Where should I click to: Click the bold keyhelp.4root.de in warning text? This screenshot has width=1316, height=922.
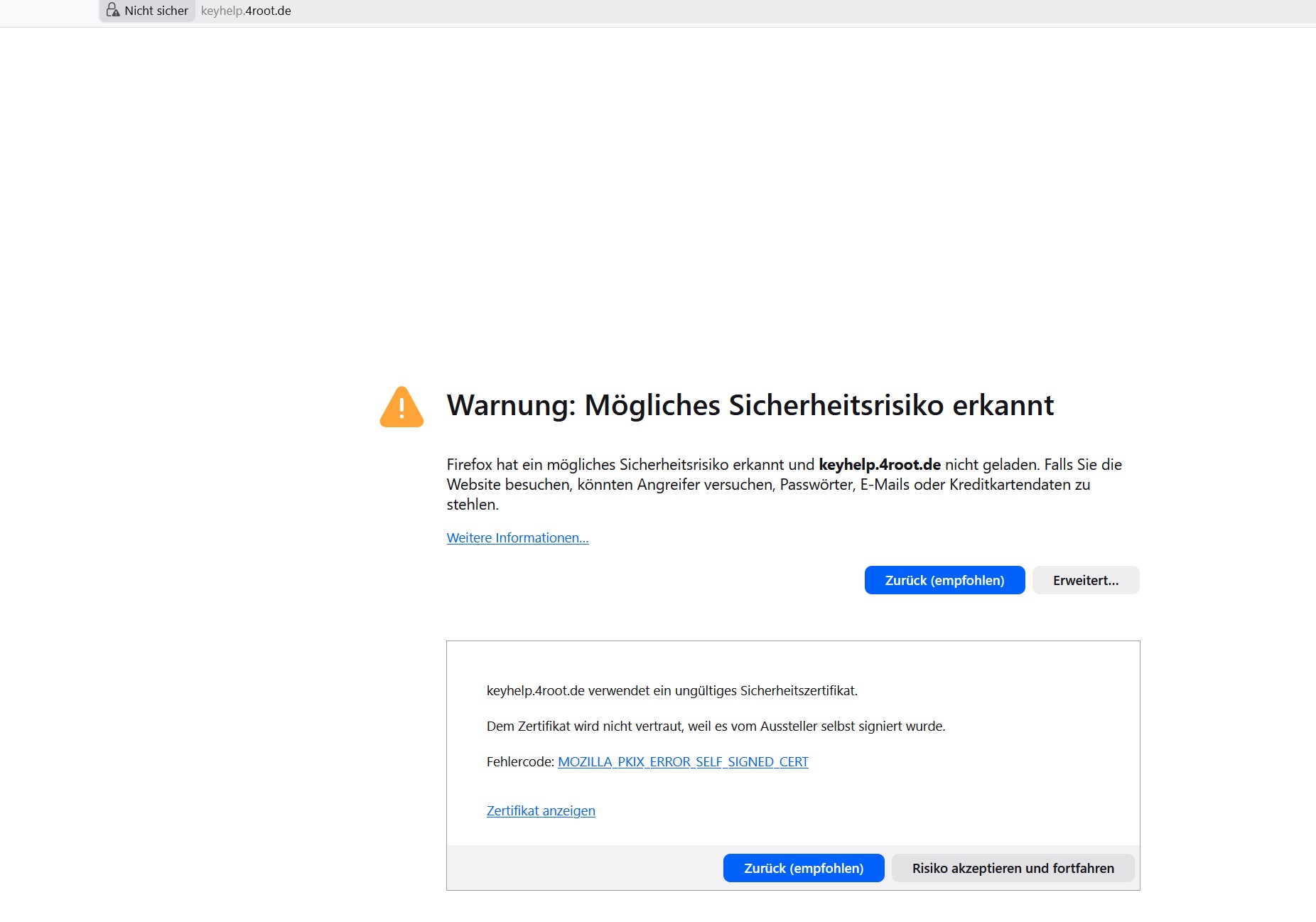(x=879, y=465)
